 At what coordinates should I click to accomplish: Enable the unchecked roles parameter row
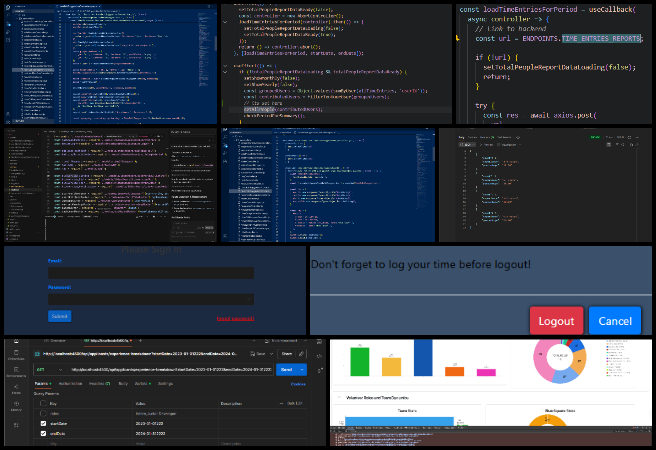pos(43,412)
